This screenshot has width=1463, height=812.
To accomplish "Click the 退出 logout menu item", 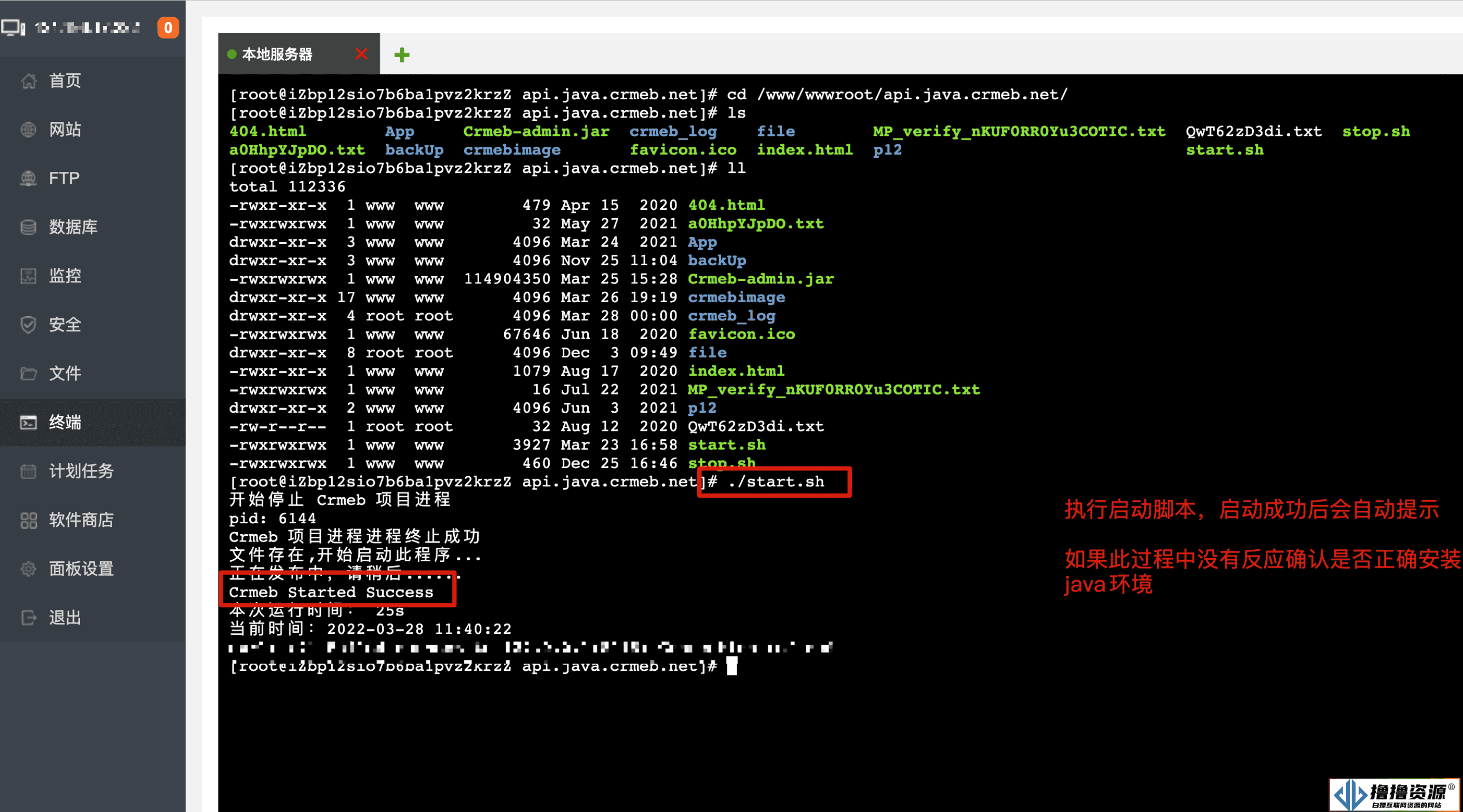I will click(92, 618).
